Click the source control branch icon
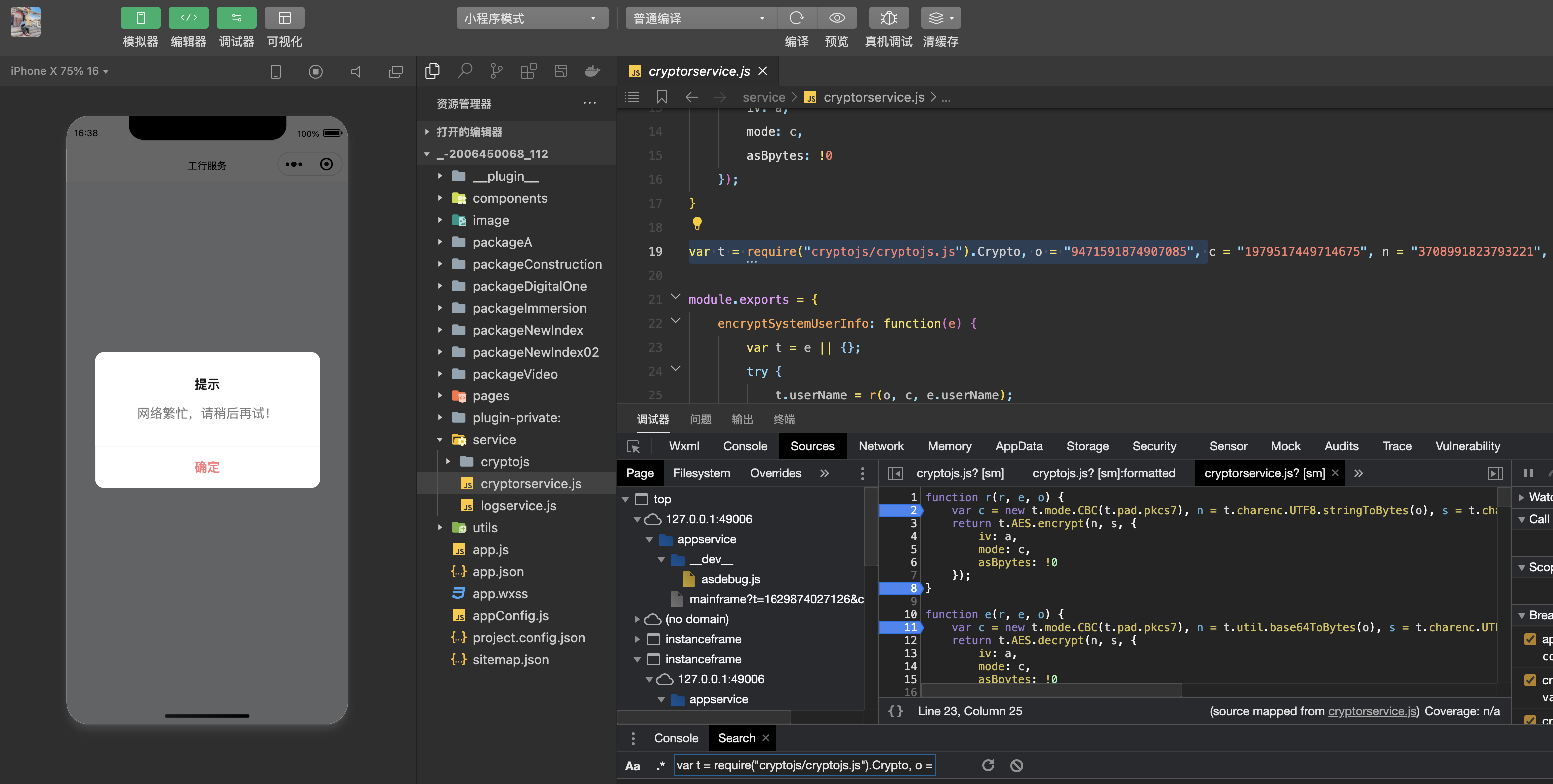This screenshot has width=1553, height=784. click(x=496, y=71)
